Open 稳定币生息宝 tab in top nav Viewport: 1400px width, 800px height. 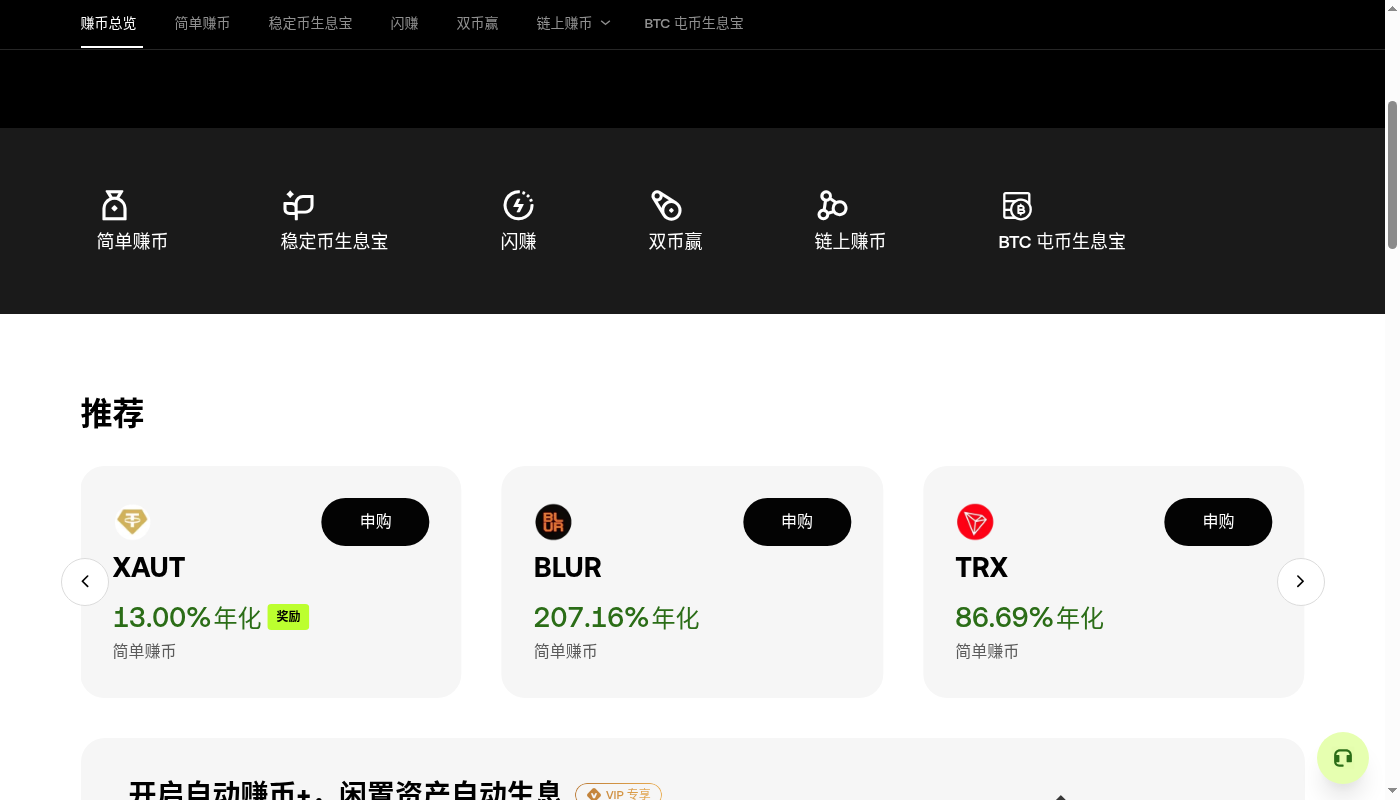pyautogui.click(x=310, y=23)
